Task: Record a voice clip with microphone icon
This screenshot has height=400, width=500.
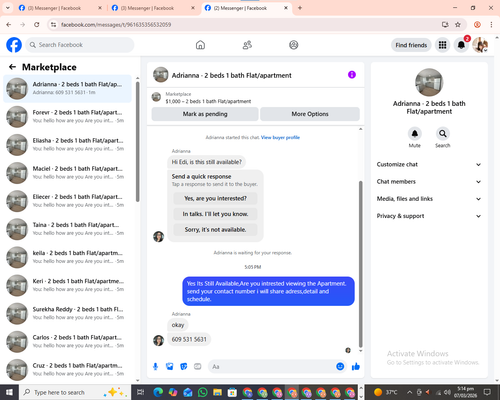Action: (155, 367)
